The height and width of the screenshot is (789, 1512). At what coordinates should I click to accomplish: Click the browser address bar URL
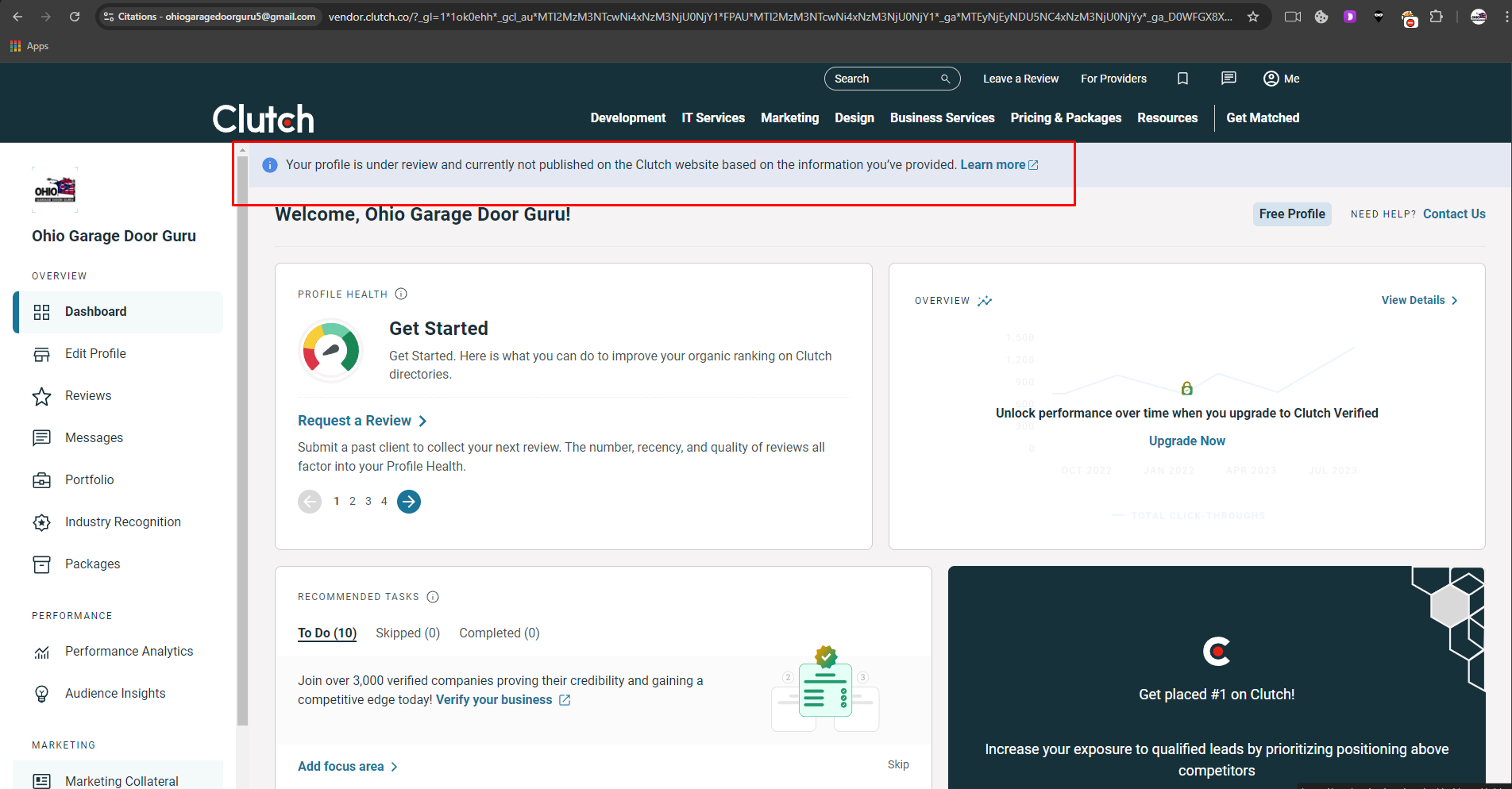tap(780, 17)
